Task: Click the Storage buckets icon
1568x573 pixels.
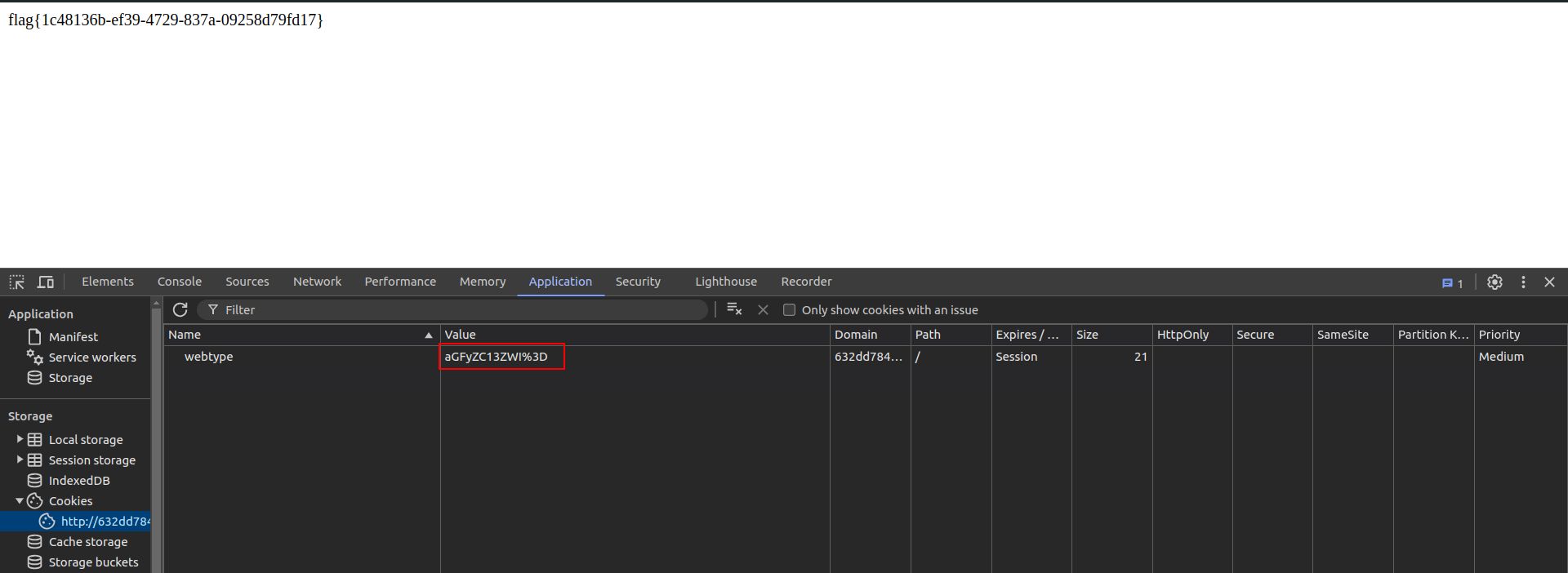Action: [34, 562]
